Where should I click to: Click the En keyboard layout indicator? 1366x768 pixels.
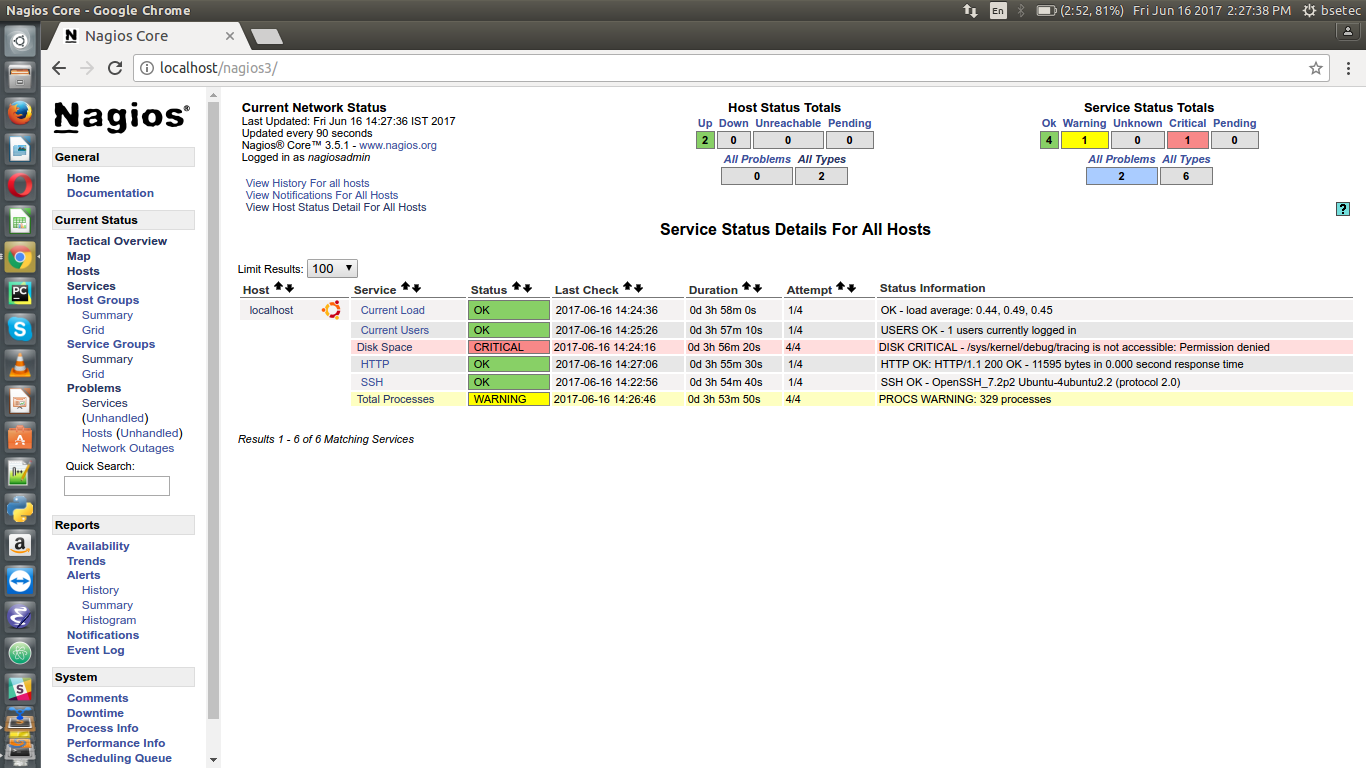tap(998, 10)
